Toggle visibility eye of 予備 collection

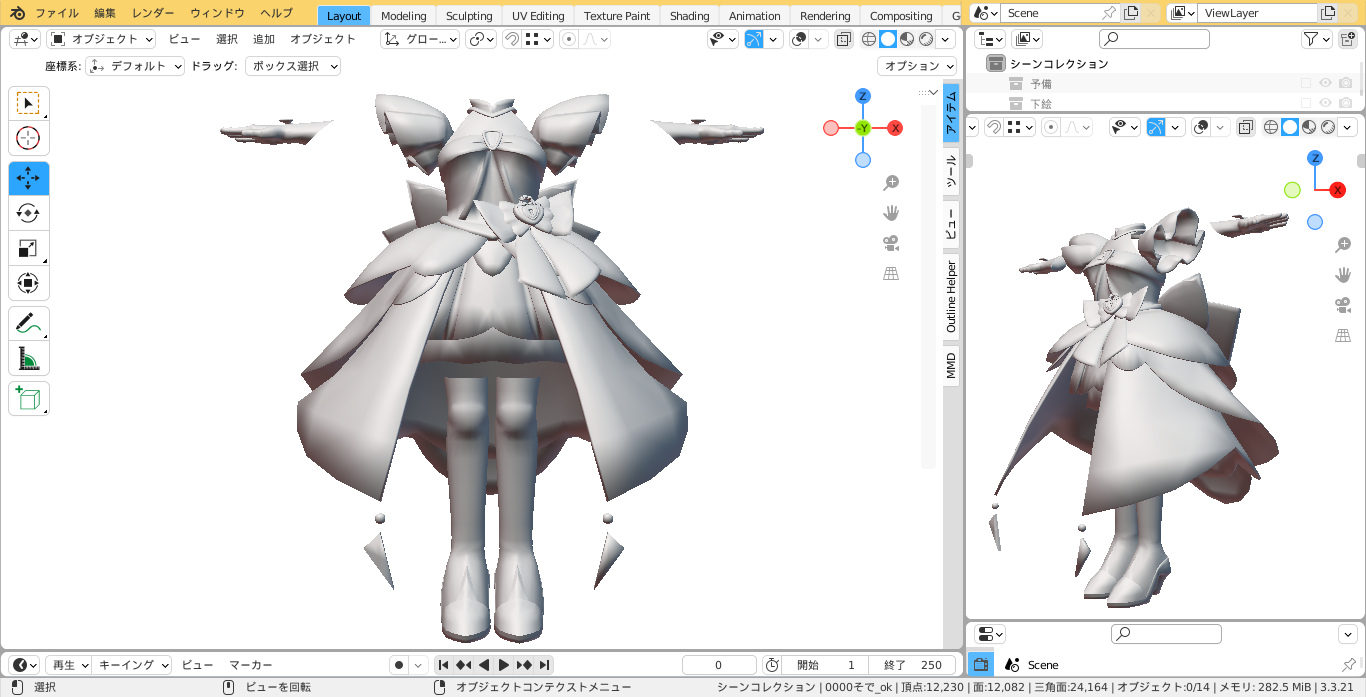1326,84
